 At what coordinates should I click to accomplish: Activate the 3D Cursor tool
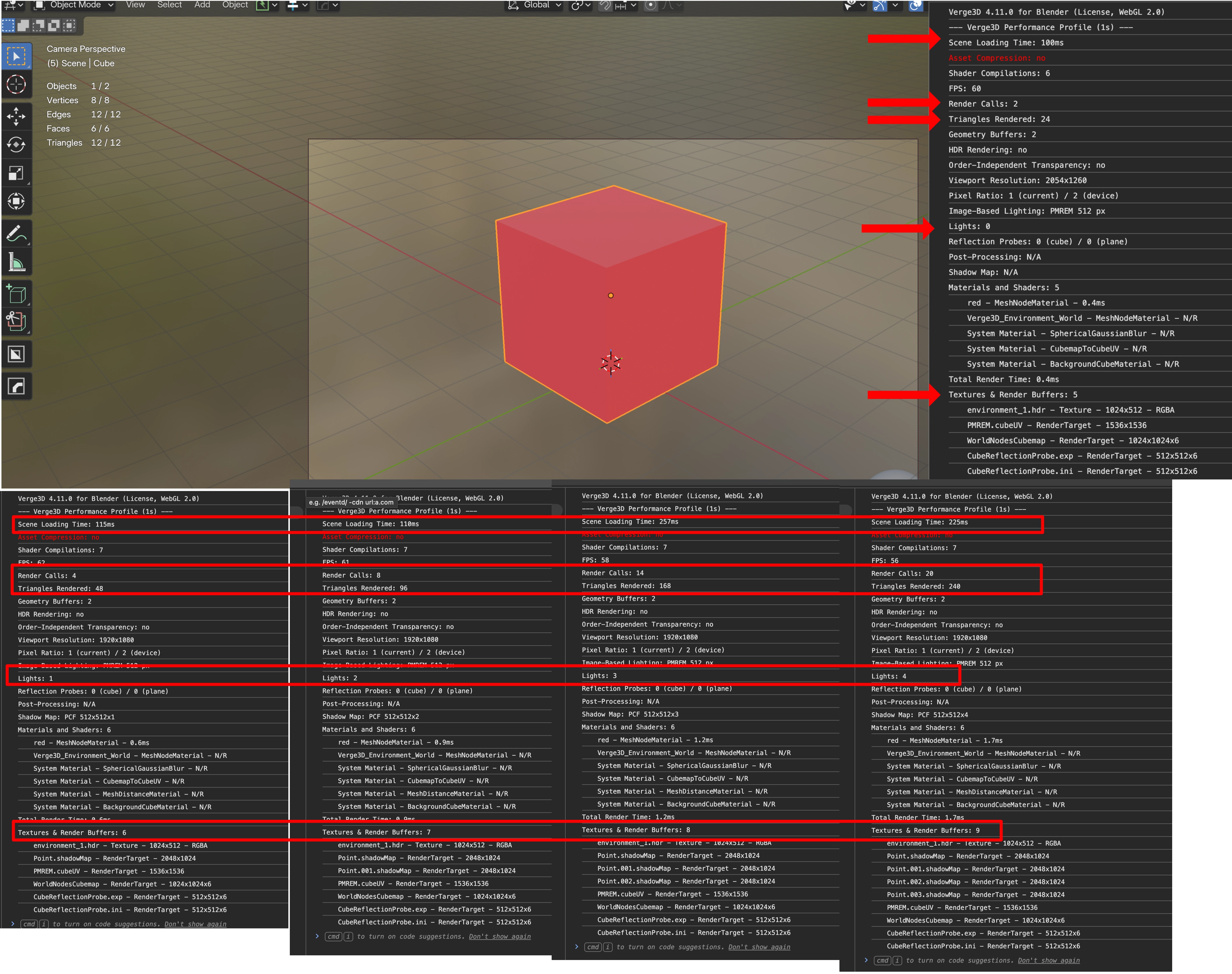(17, 84)
